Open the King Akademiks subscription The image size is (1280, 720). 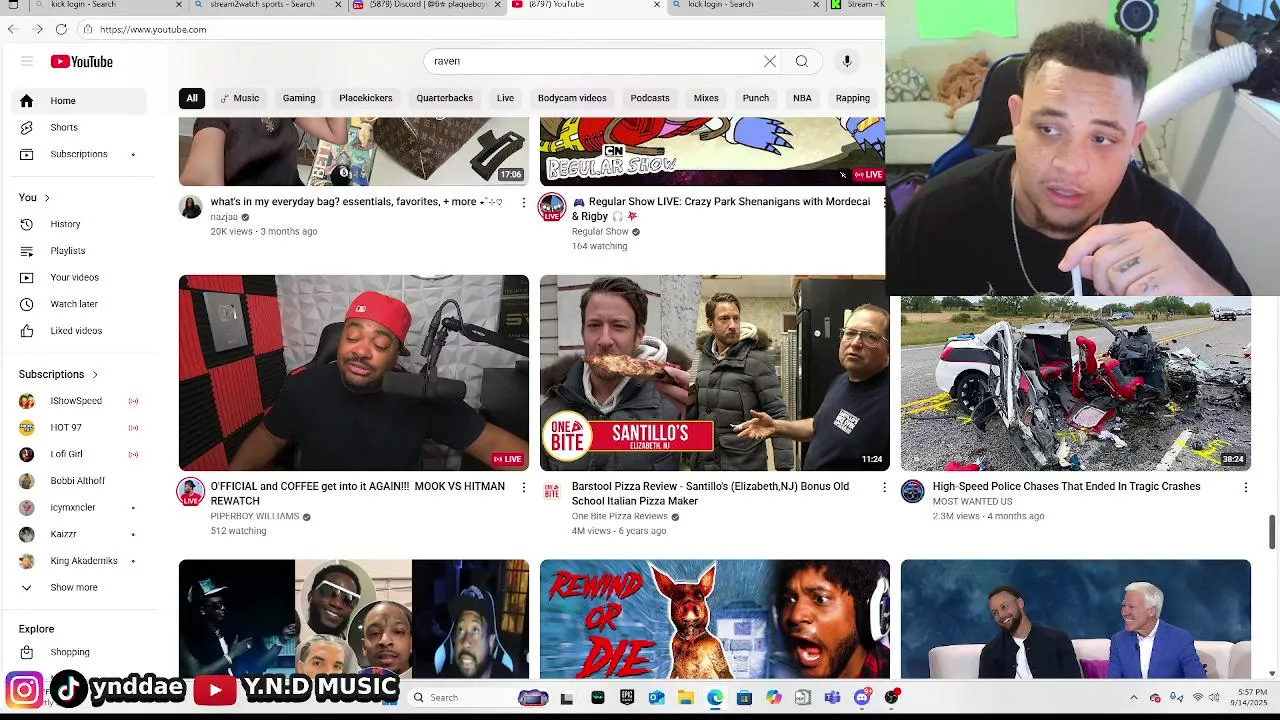coord(79,561)
